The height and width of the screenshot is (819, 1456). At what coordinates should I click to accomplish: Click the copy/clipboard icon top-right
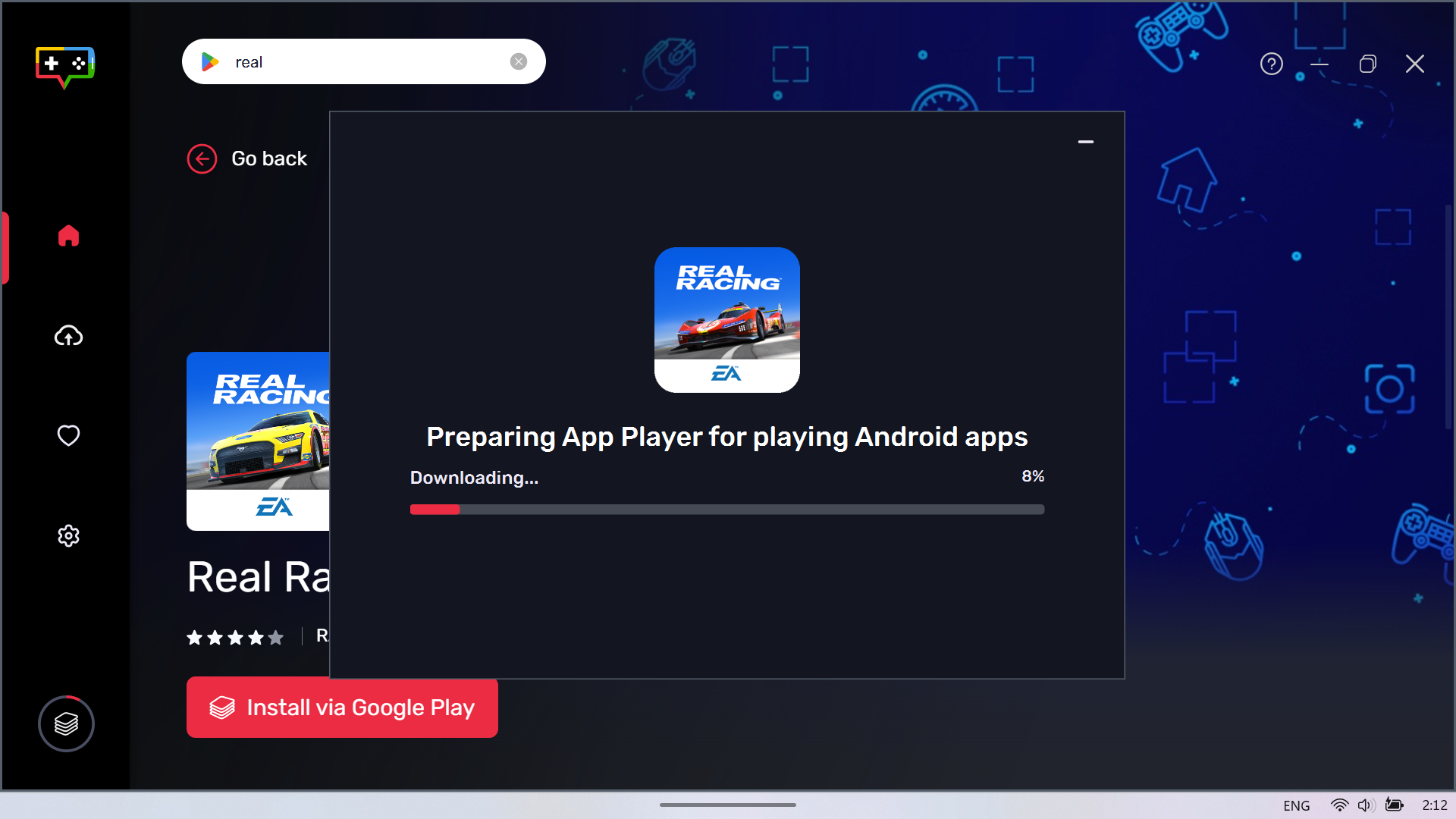pyautogui.click(x=1369, y=63)
